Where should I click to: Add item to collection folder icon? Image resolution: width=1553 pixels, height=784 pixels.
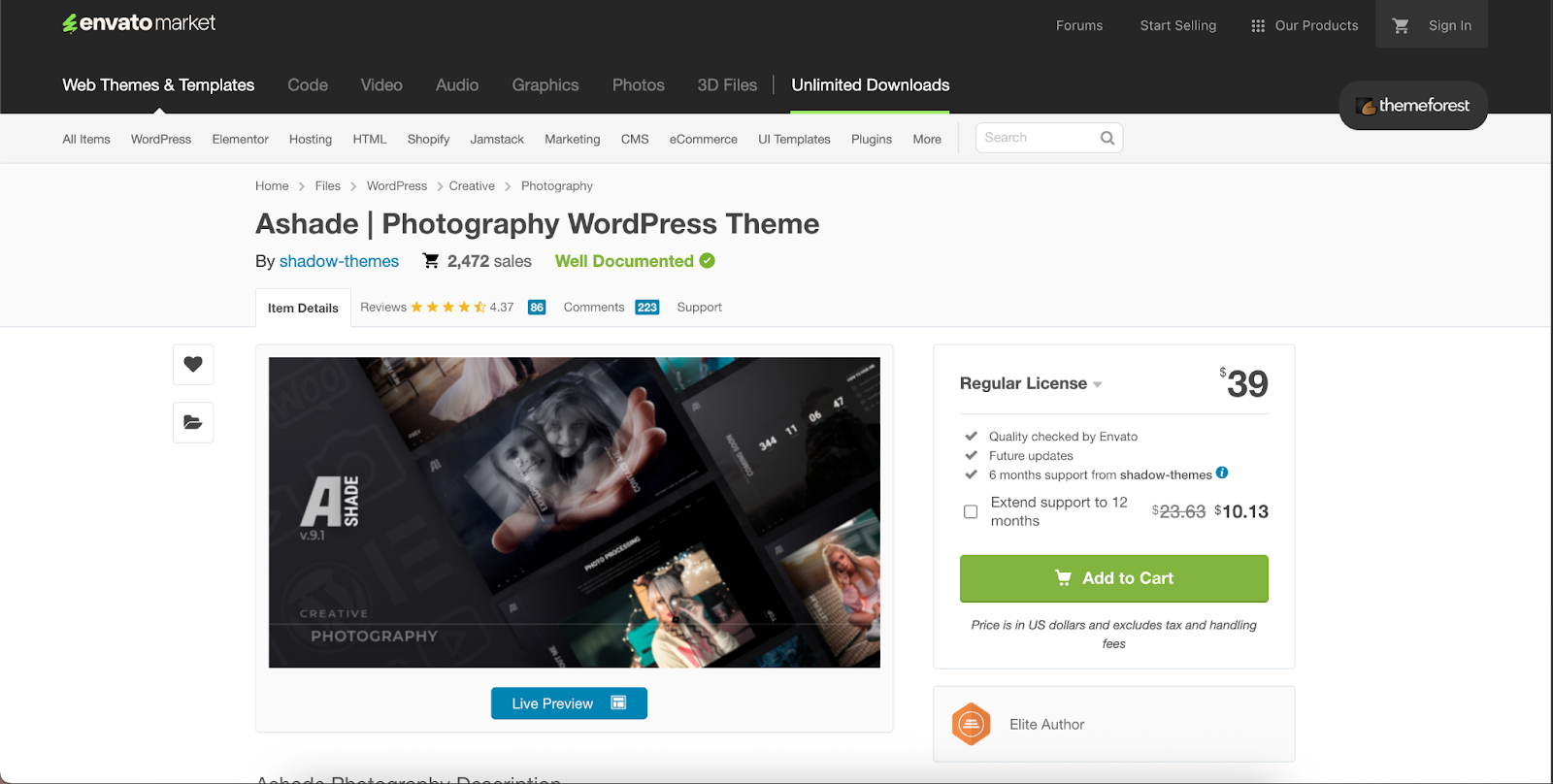pyautogui.click(x=193, y=422)
